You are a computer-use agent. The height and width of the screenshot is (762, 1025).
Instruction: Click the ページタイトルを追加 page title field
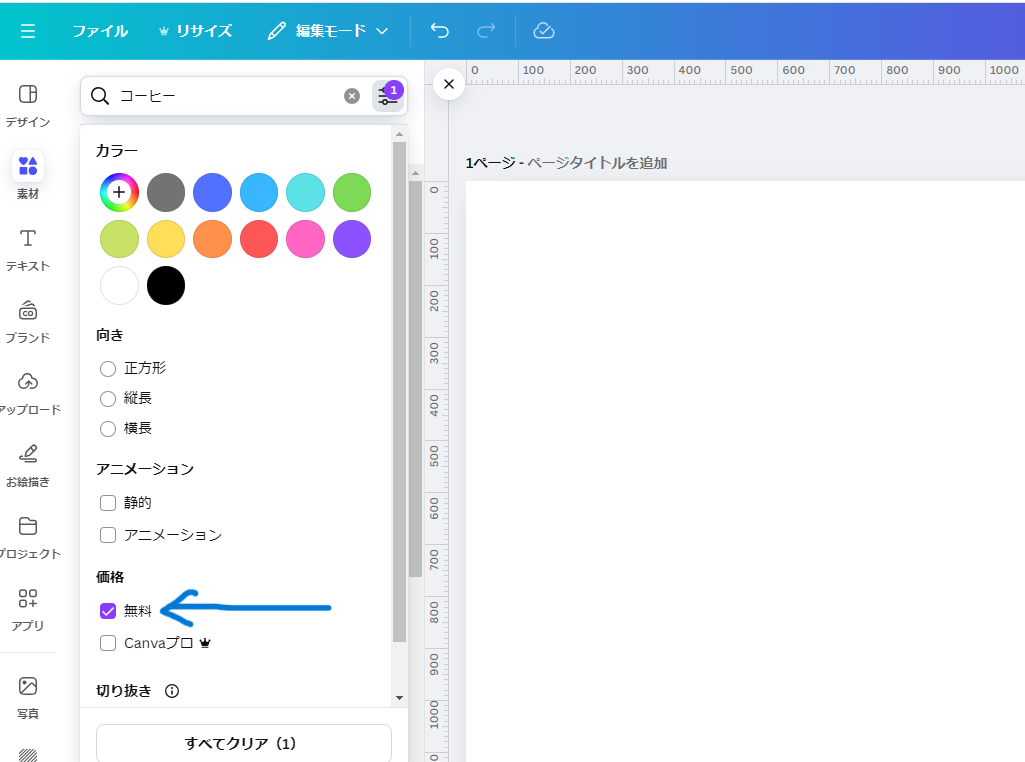tap(597, 163)
